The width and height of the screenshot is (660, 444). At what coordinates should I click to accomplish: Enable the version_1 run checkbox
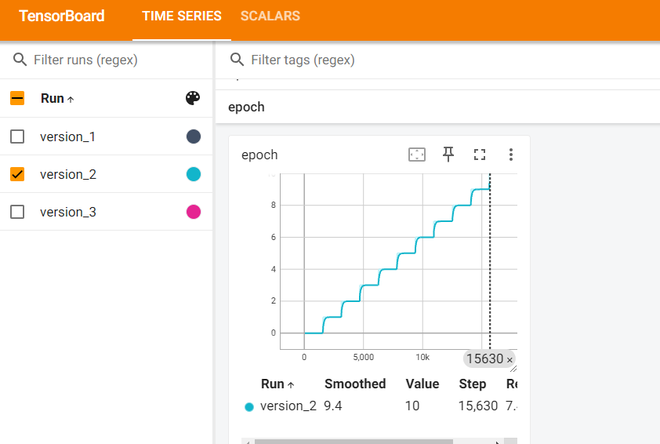[x=17, y=136]
